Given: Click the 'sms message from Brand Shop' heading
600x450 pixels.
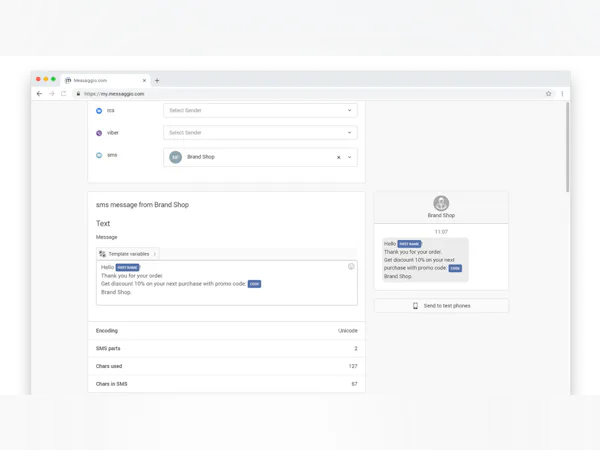Looking at the screenshot, I should (142, 205).
